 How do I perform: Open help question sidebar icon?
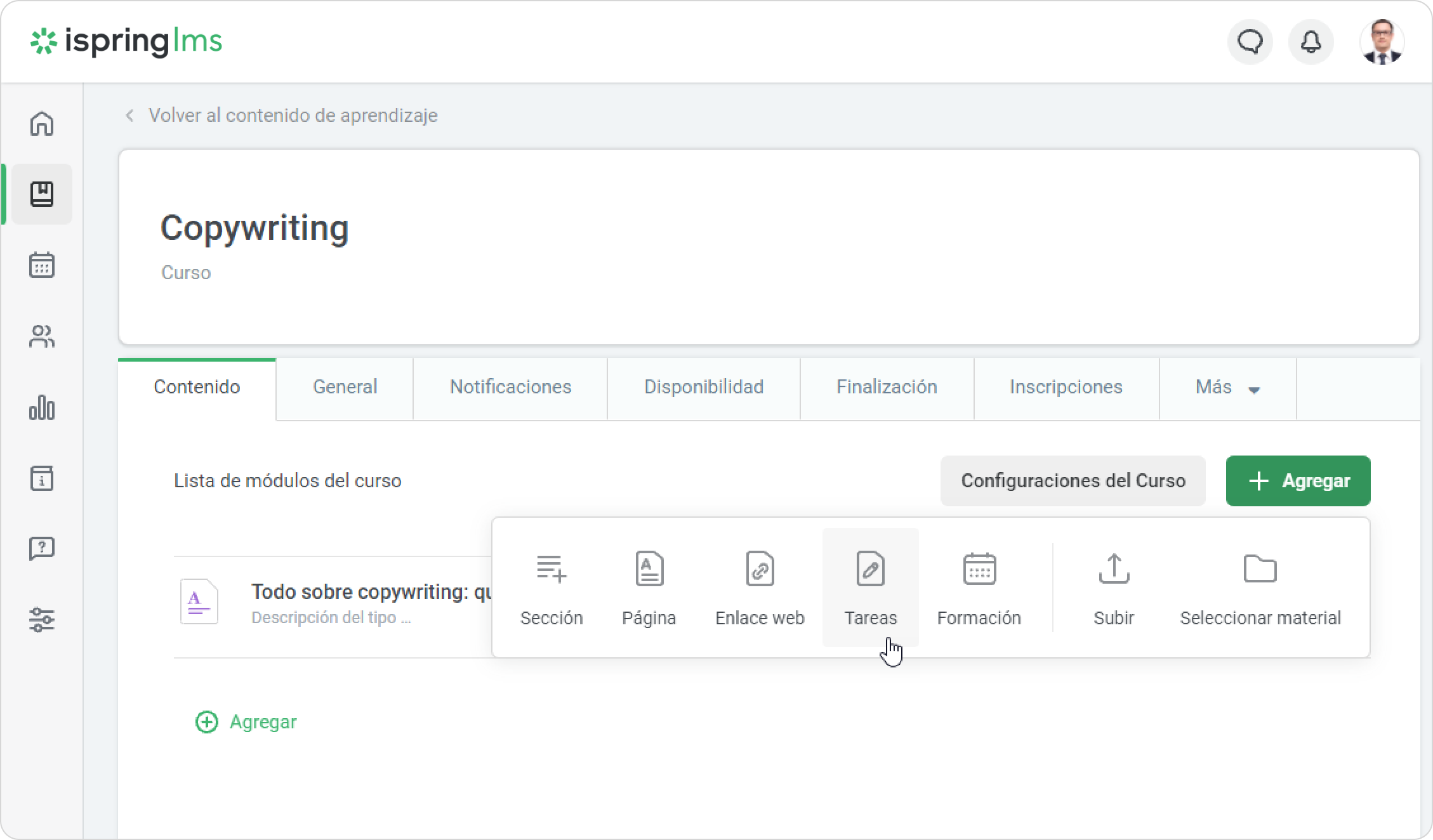click(42, 548)
